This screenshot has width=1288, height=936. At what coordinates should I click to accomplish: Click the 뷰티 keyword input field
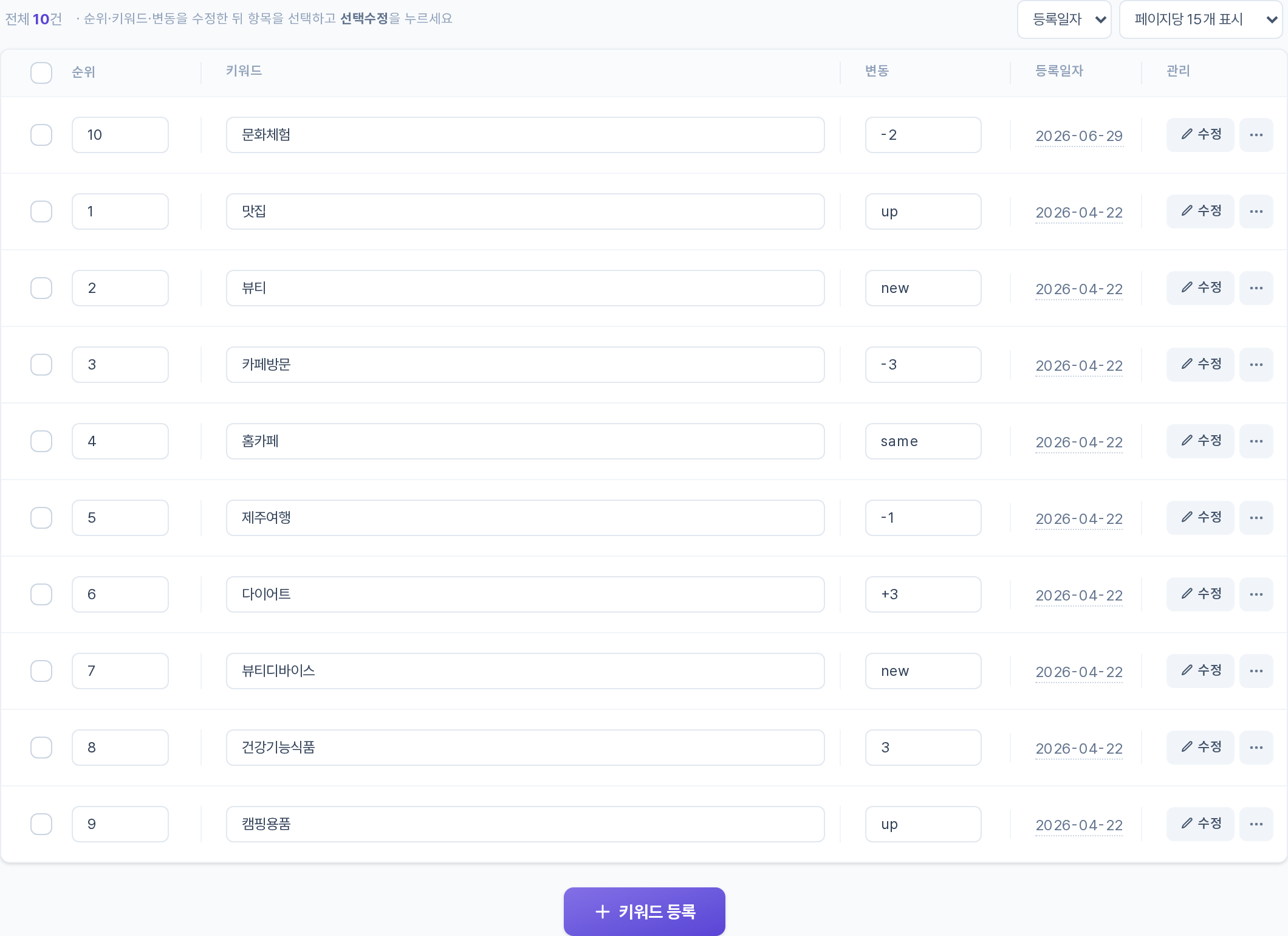525,288
